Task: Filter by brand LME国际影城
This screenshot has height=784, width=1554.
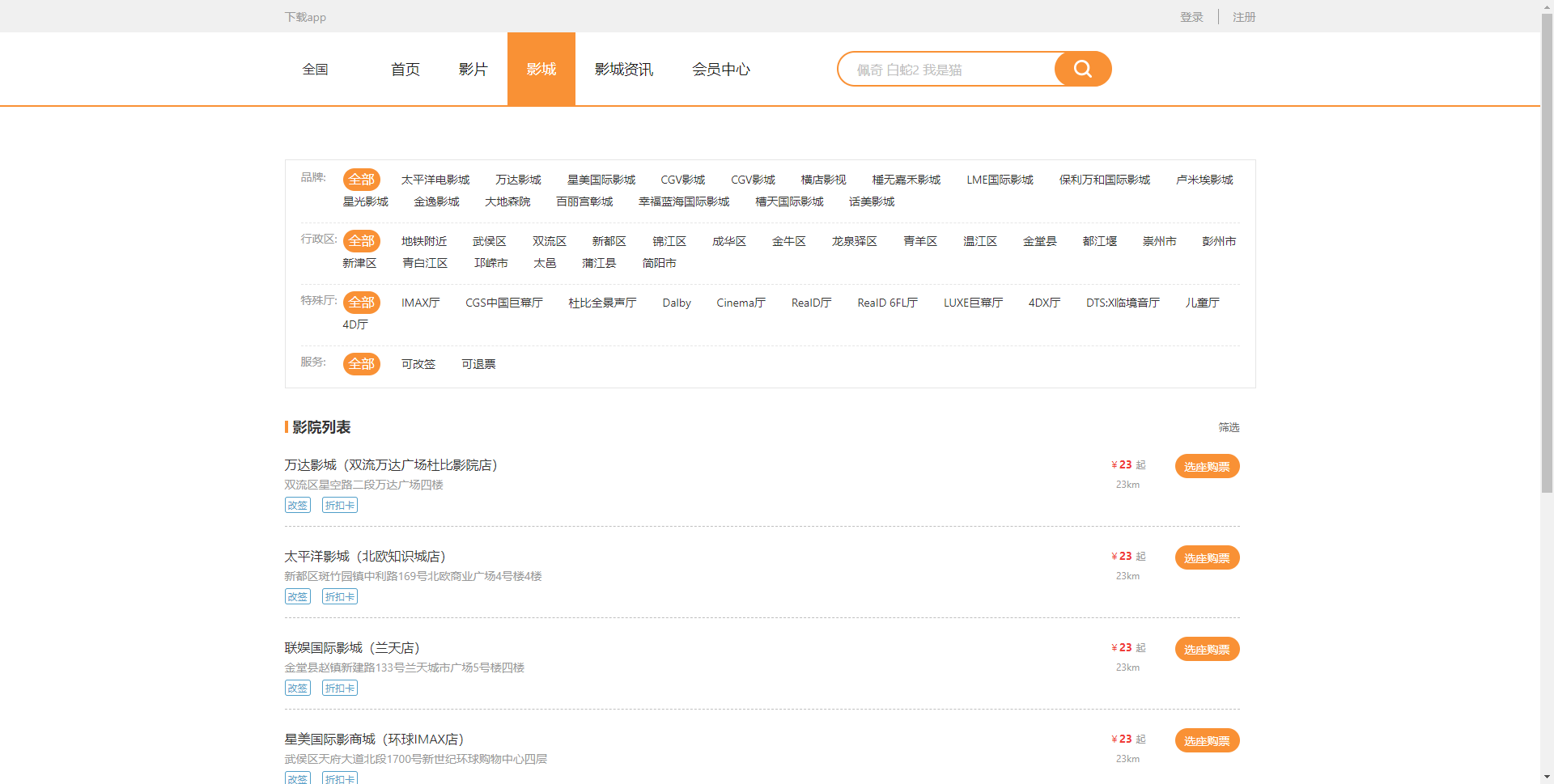Action: click(x=1000, y=180)
